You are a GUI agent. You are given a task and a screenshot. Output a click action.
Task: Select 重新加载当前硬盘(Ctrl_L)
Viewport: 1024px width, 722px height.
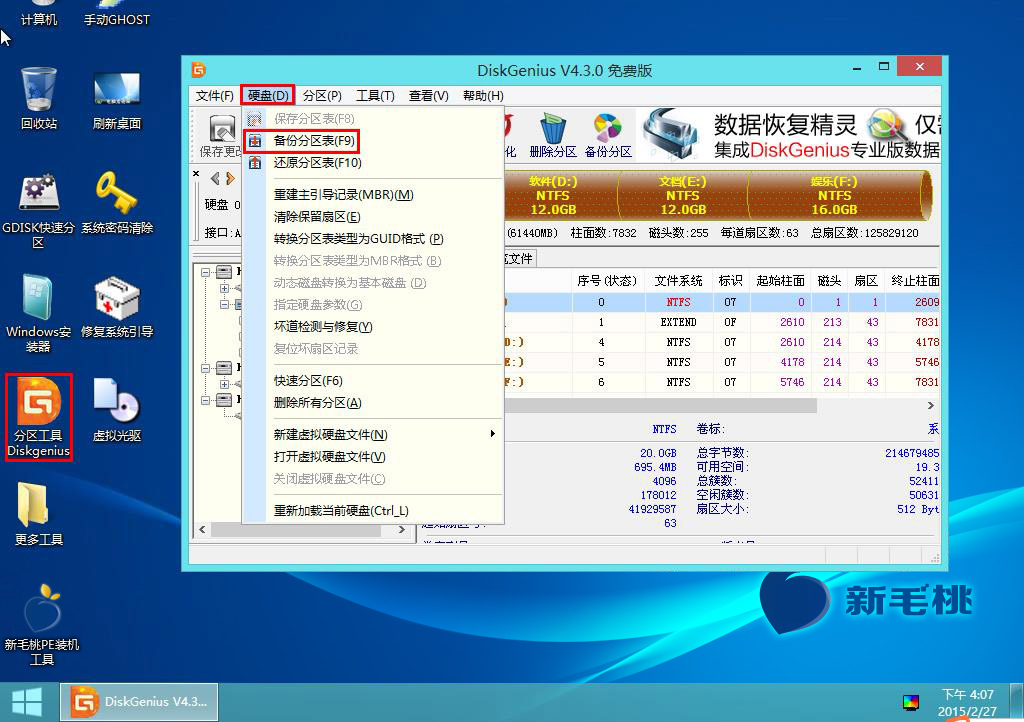373,510
